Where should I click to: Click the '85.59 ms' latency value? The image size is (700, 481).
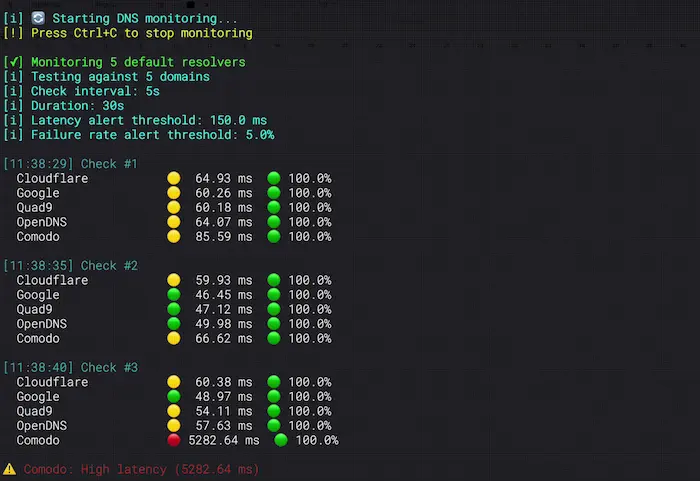click(224, 237)
